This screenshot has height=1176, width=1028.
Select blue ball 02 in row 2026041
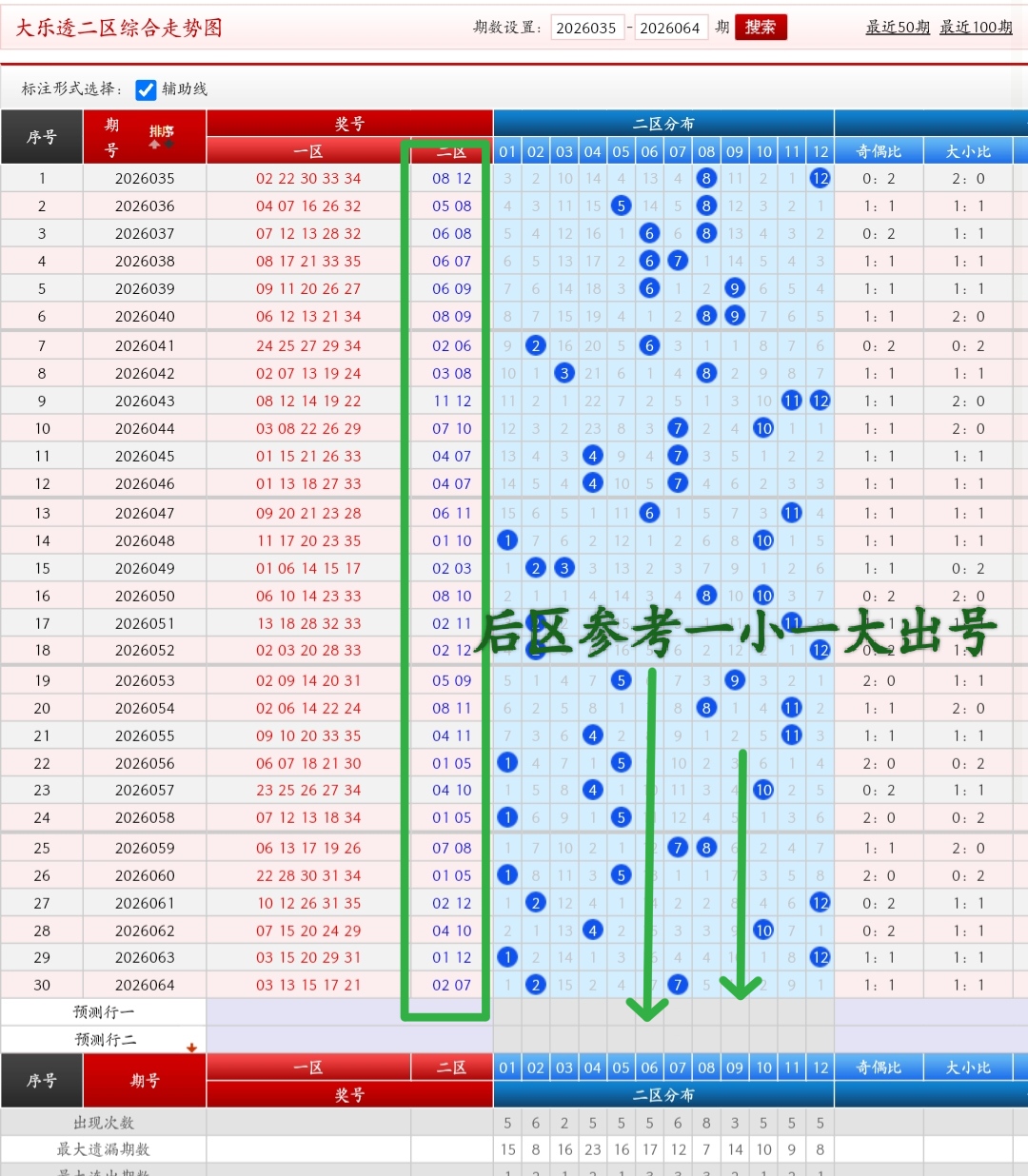click(x=536, y=345)
